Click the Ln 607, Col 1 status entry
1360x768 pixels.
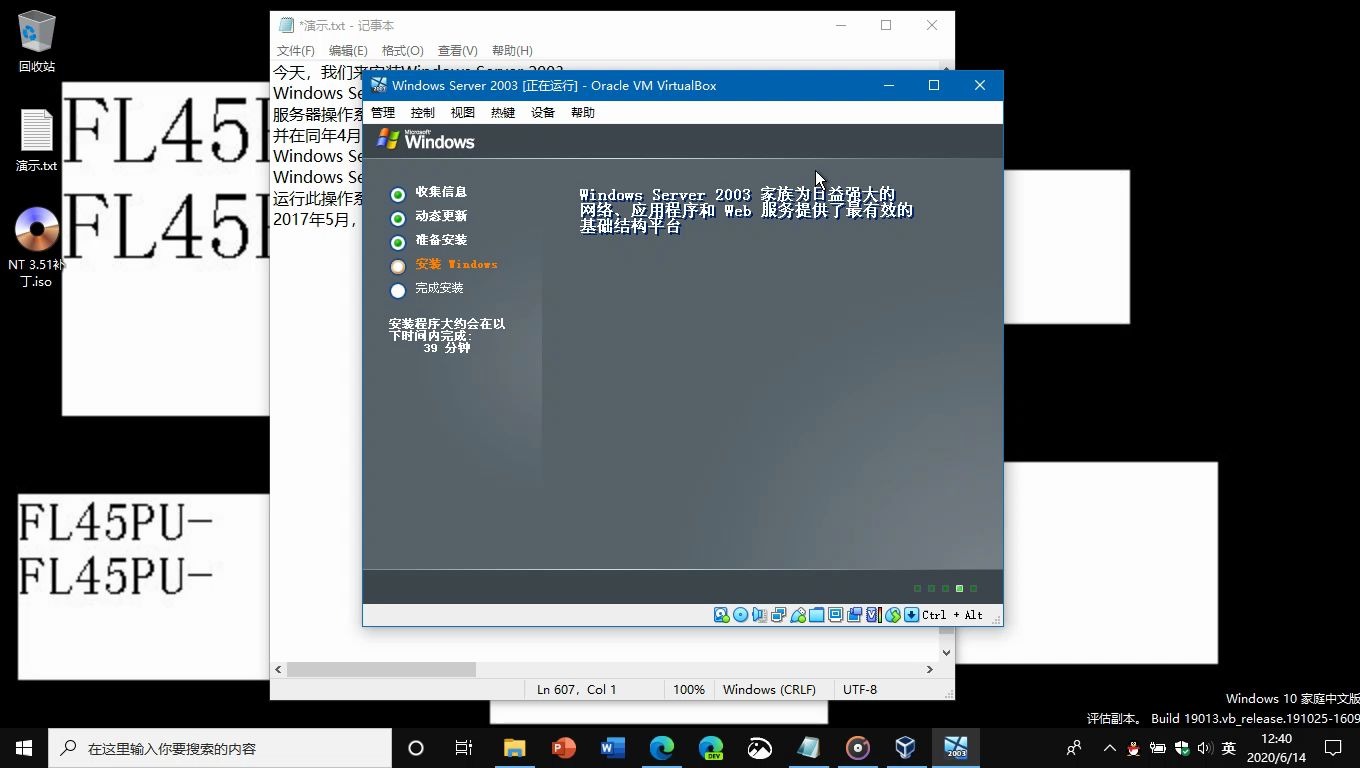tap(577, 689)
